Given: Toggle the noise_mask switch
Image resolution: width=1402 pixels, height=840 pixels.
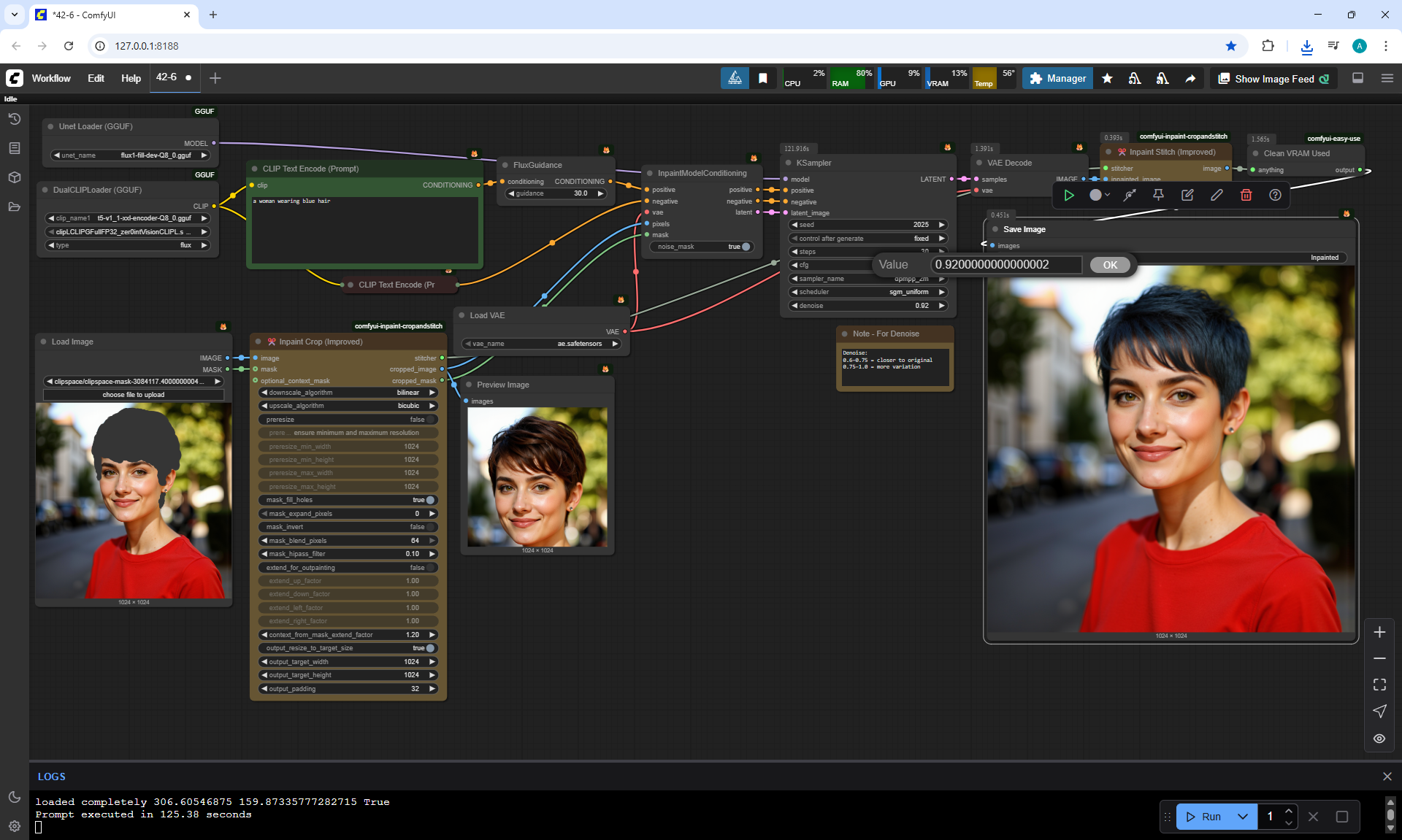Looking at the screenshot, I should (x=745, y=247).
